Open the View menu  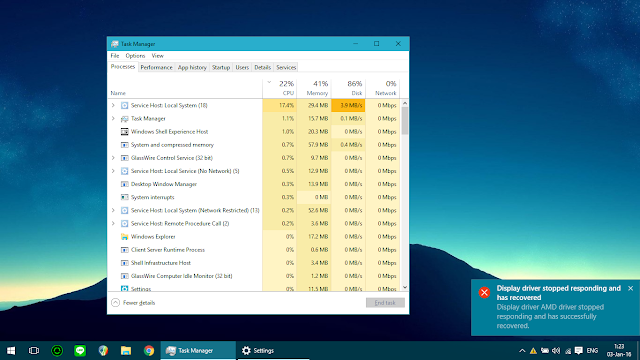158,56
